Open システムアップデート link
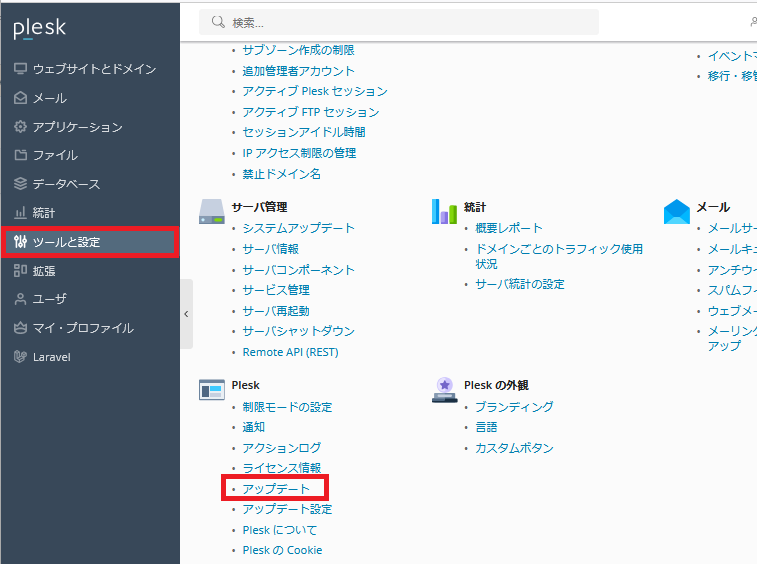Screen dimensions: 757x564 coord(298,227)
